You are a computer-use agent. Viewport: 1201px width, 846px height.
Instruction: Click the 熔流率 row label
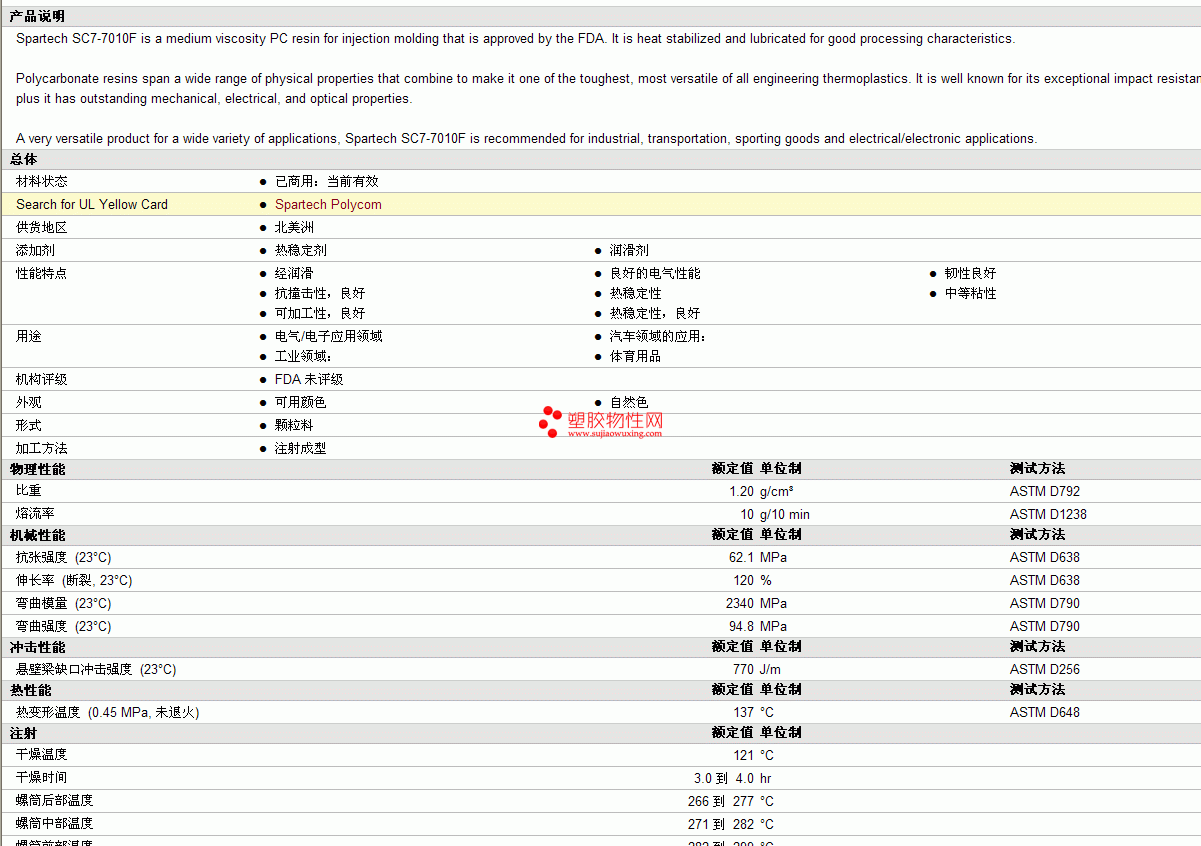pos(35,514)
